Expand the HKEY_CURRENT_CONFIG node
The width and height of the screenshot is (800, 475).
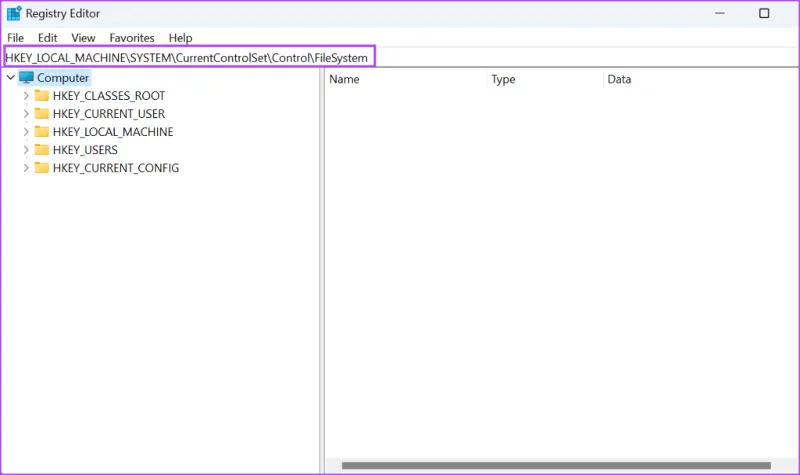tap(26, 168)
